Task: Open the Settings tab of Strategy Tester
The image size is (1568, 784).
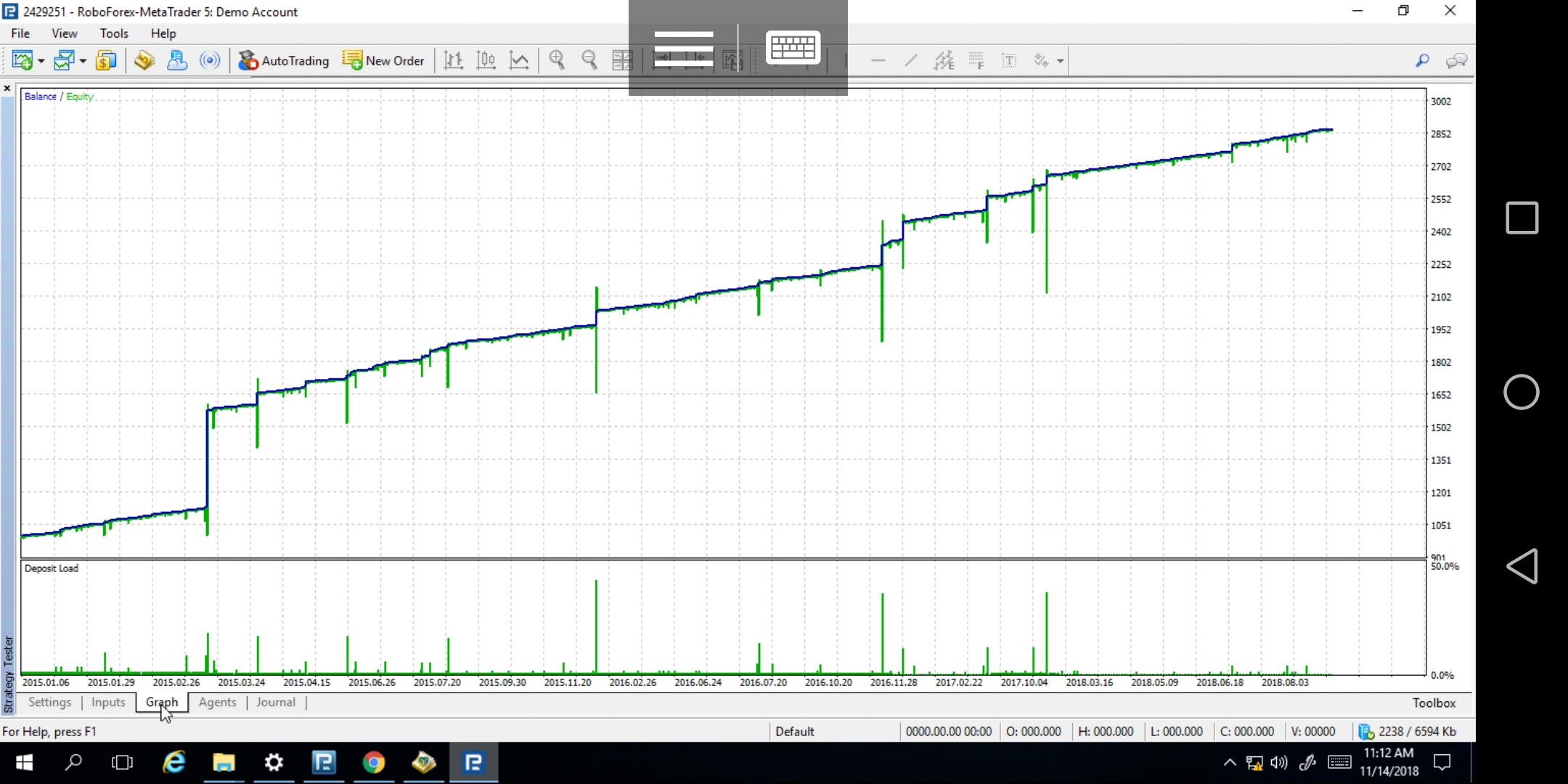Action: (49, 702)
